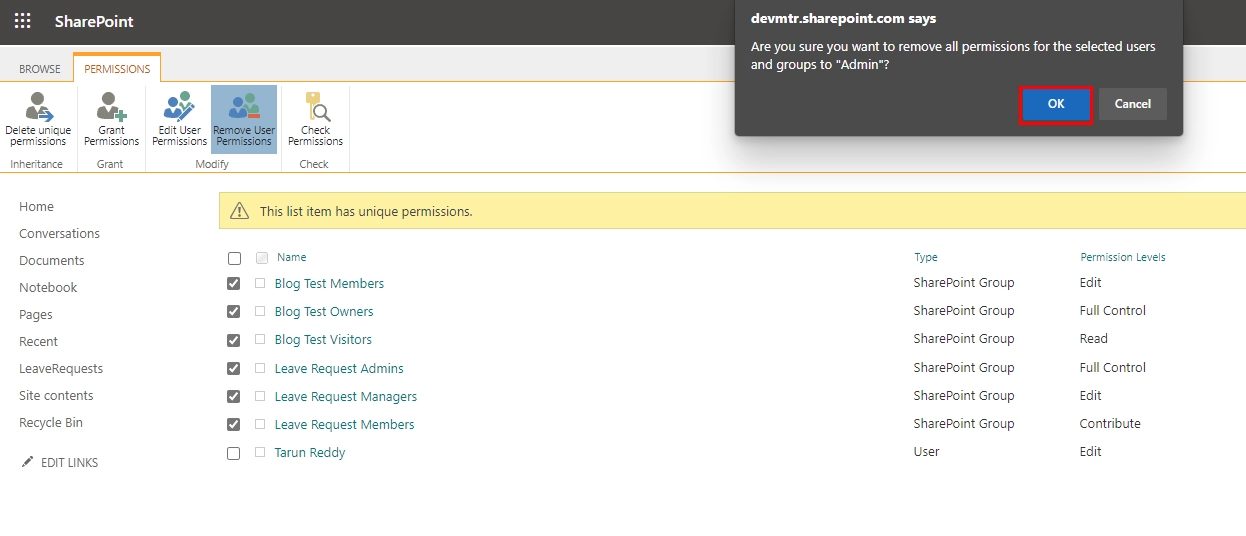Image resolution: width=1246 pixels, height=536 pixels.
Task: Open Site contents in left navigation
Action: tap(56, 396)
